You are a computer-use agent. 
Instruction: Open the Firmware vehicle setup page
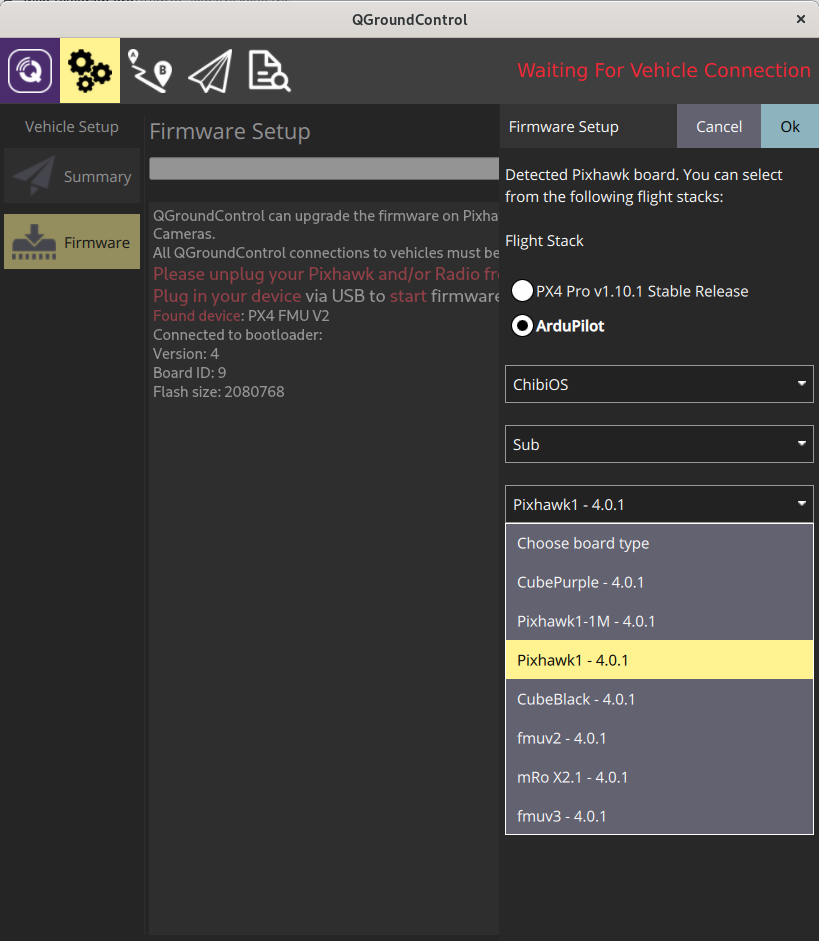[x=72, y=242]
